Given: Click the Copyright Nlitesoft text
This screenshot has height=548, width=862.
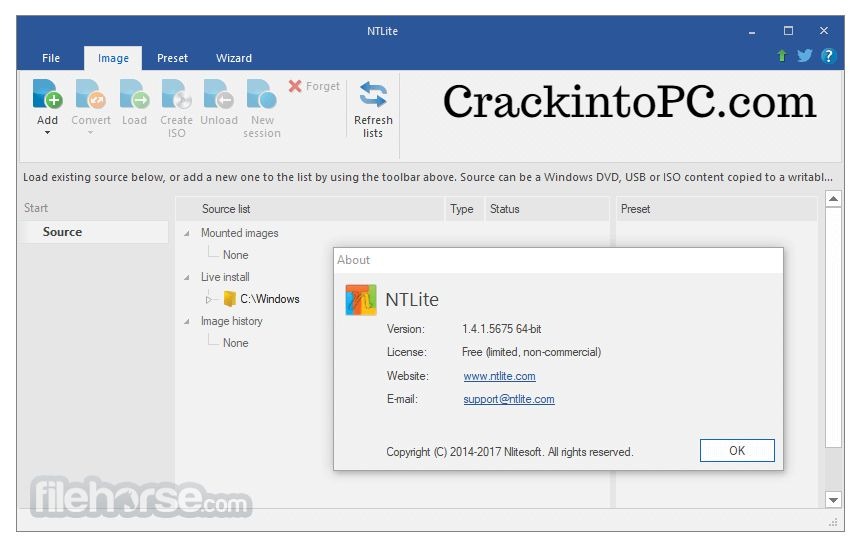Looking at the screenshot, I should click(510, 452).
